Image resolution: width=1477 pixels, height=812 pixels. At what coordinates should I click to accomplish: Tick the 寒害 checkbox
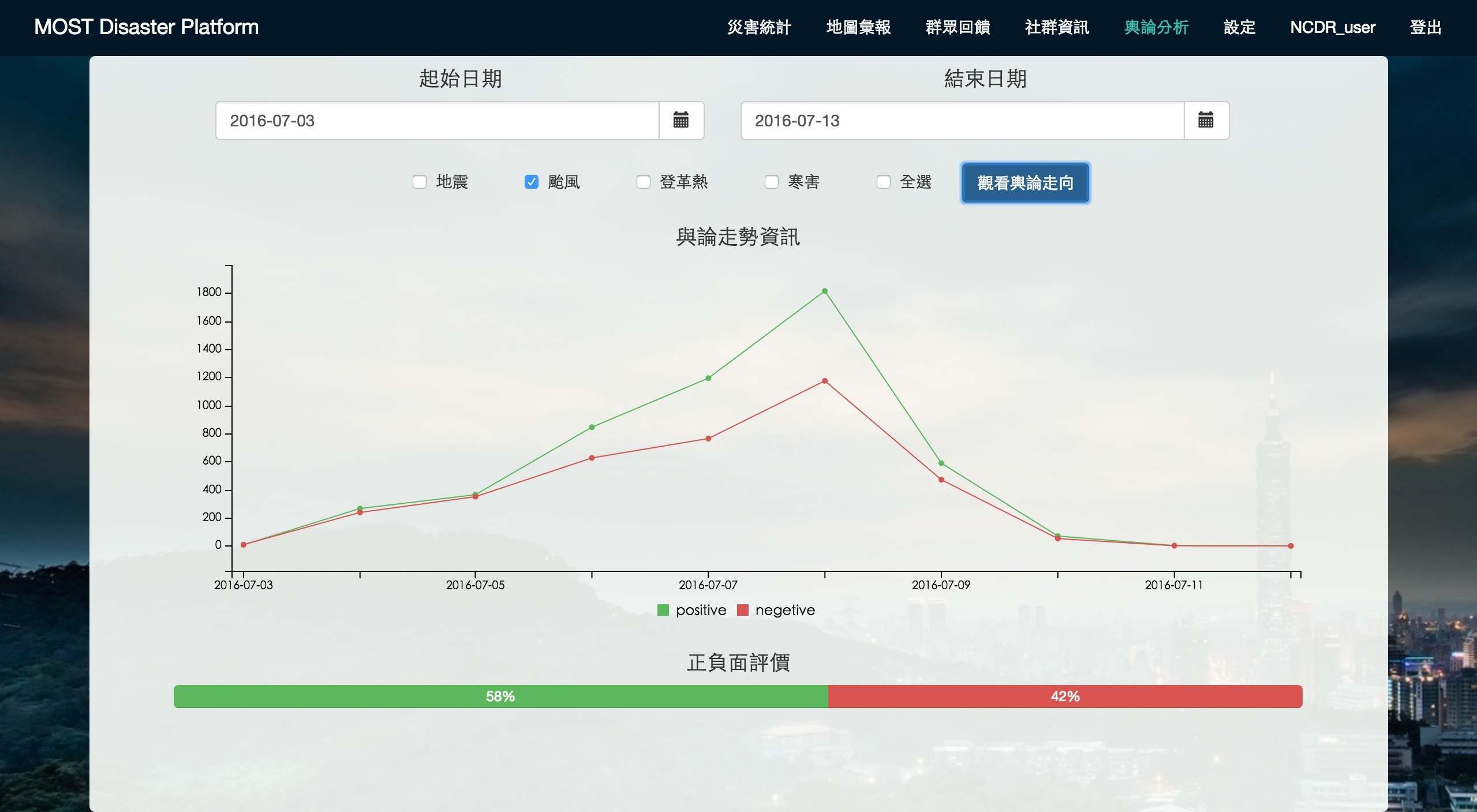pyautogui.click(x=772, y=182)
